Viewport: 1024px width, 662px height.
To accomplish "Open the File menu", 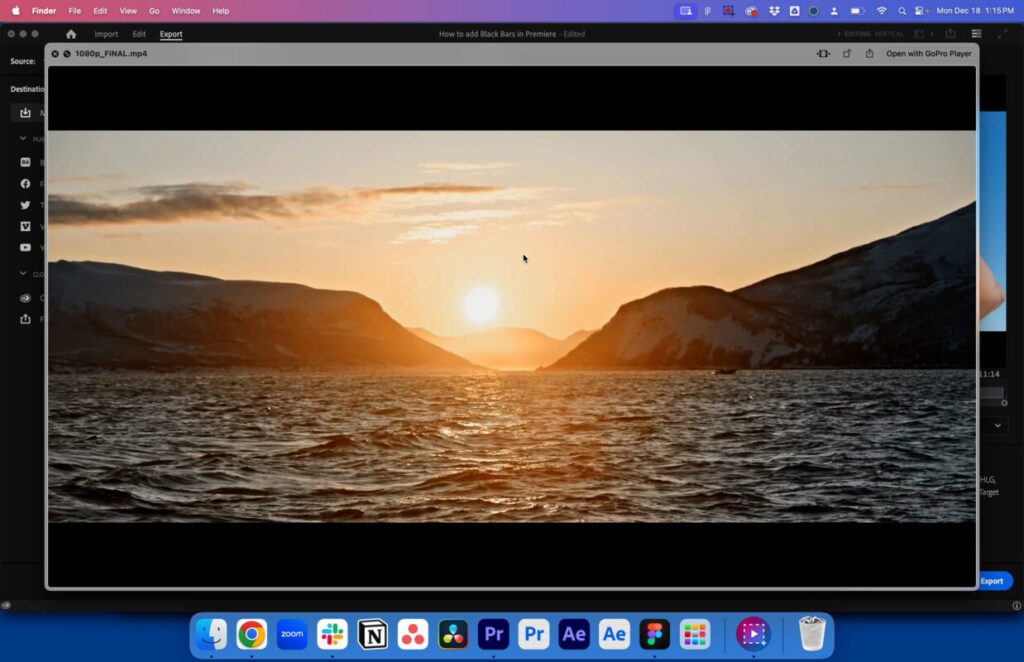I will pyautogui.click(x=74, y=10).
